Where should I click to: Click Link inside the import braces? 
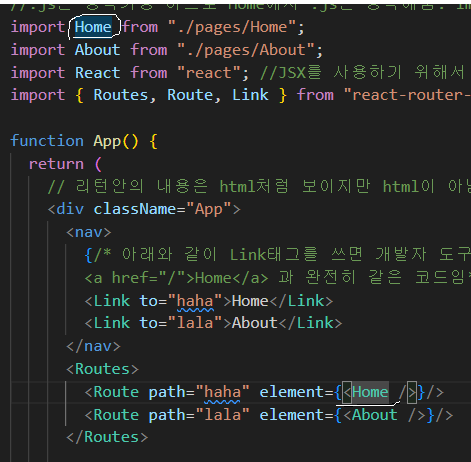coord(250,95)
